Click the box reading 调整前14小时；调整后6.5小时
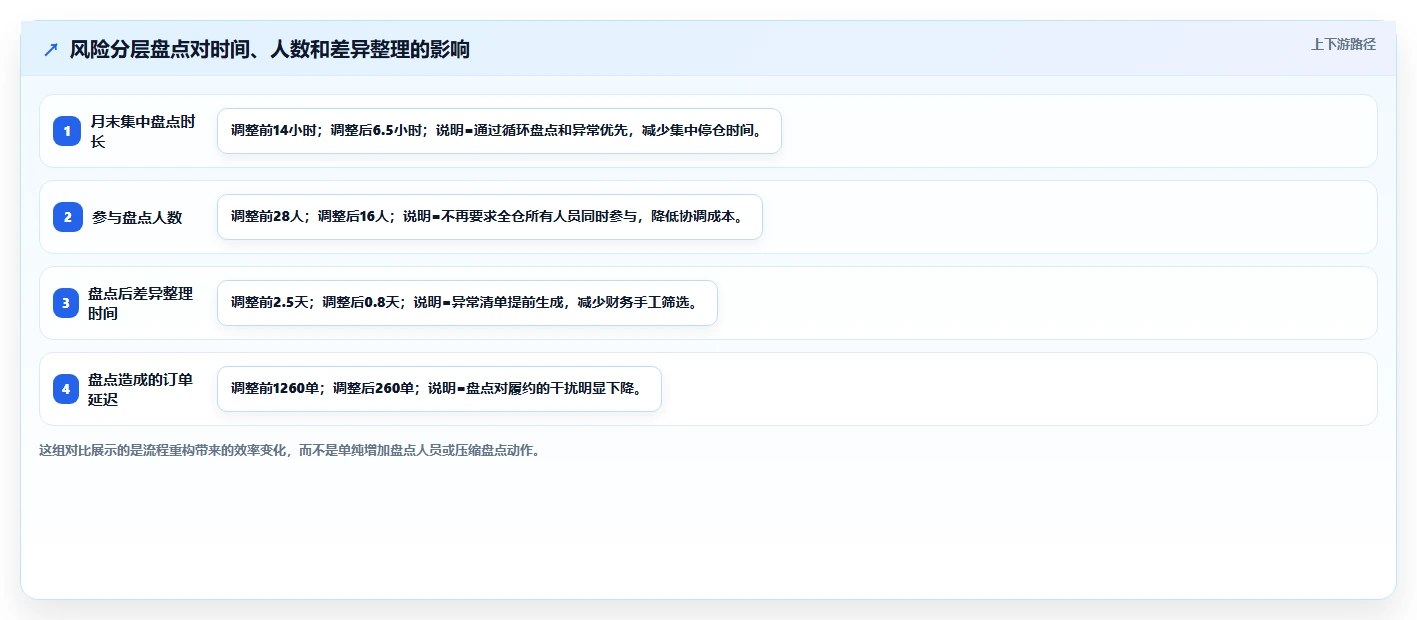This screenshot has height=620, width=1417. point(499,131)
